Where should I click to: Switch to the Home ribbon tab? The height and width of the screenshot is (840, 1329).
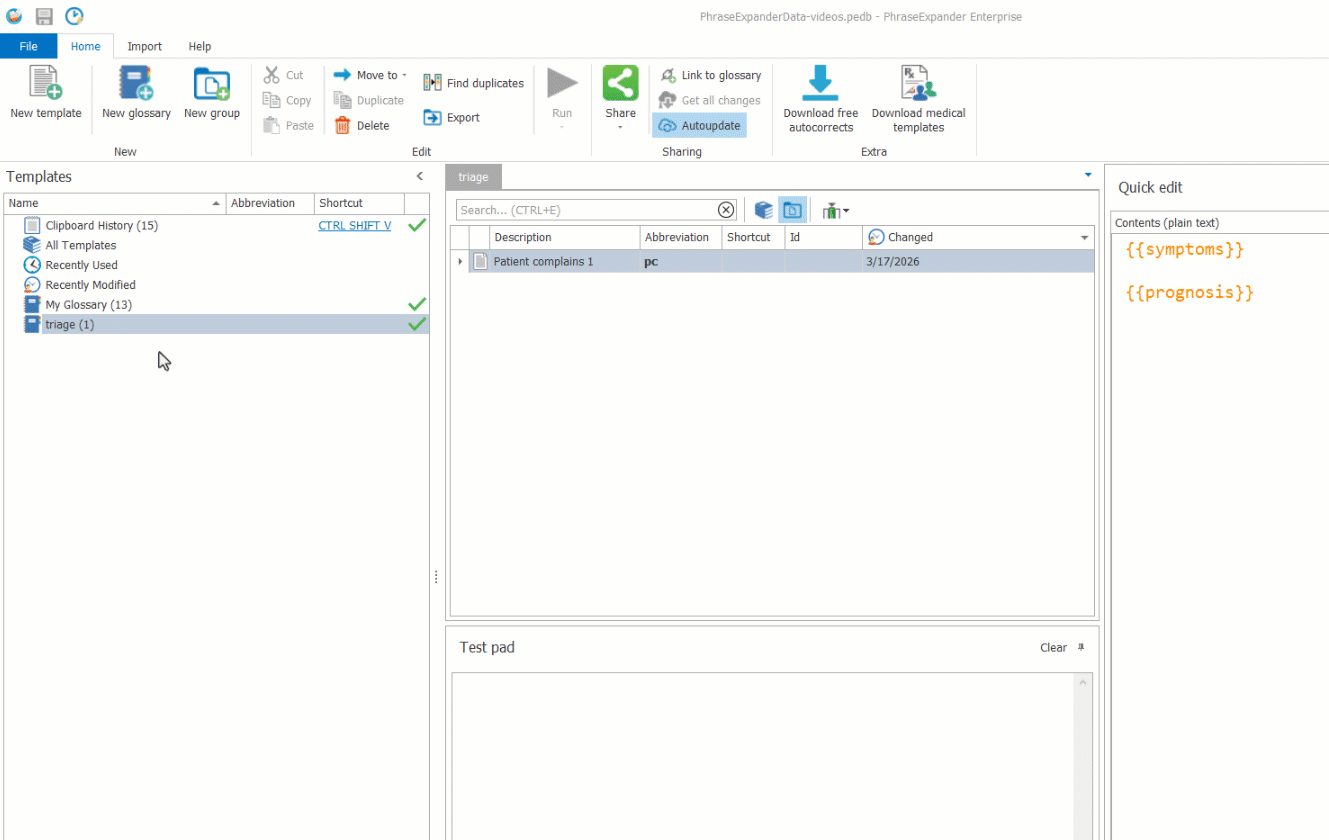[85, 46]
